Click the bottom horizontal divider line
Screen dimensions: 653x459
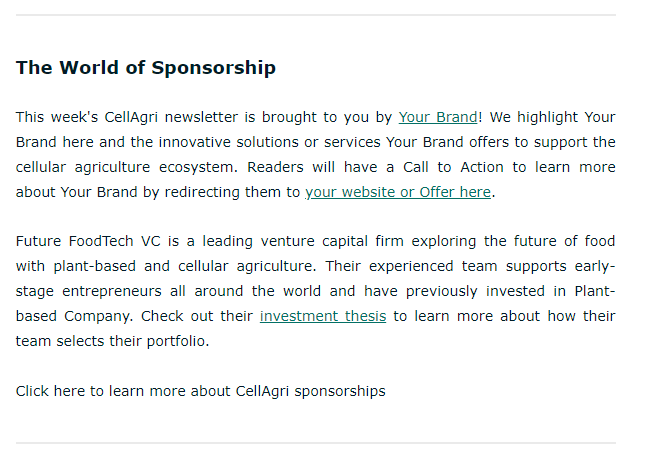pyautogui.click(x=316, y=443)
